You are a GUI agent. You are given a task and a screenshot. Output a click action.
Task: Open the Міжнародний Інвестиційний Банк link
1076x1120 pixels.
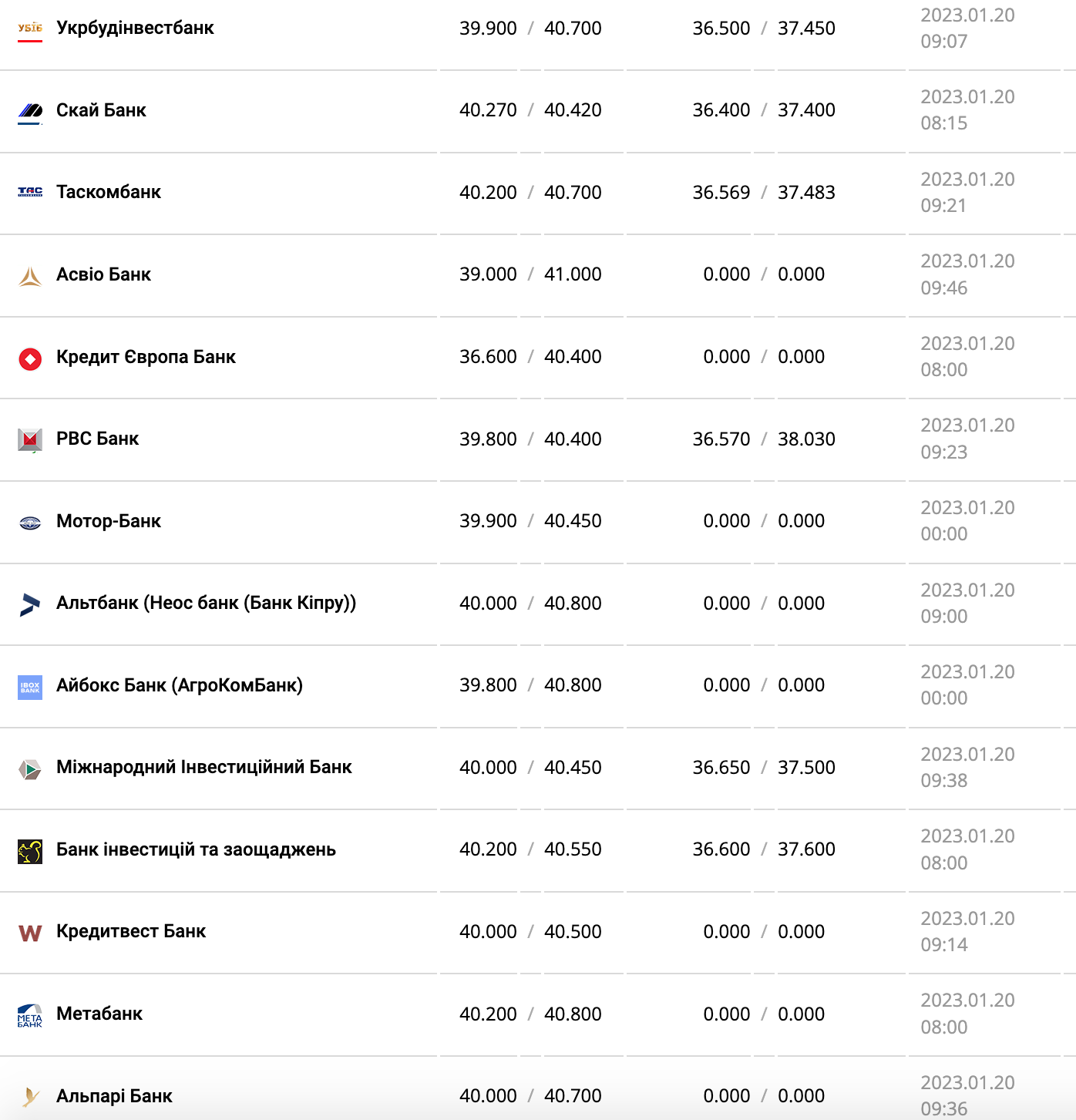click(203, 768)
